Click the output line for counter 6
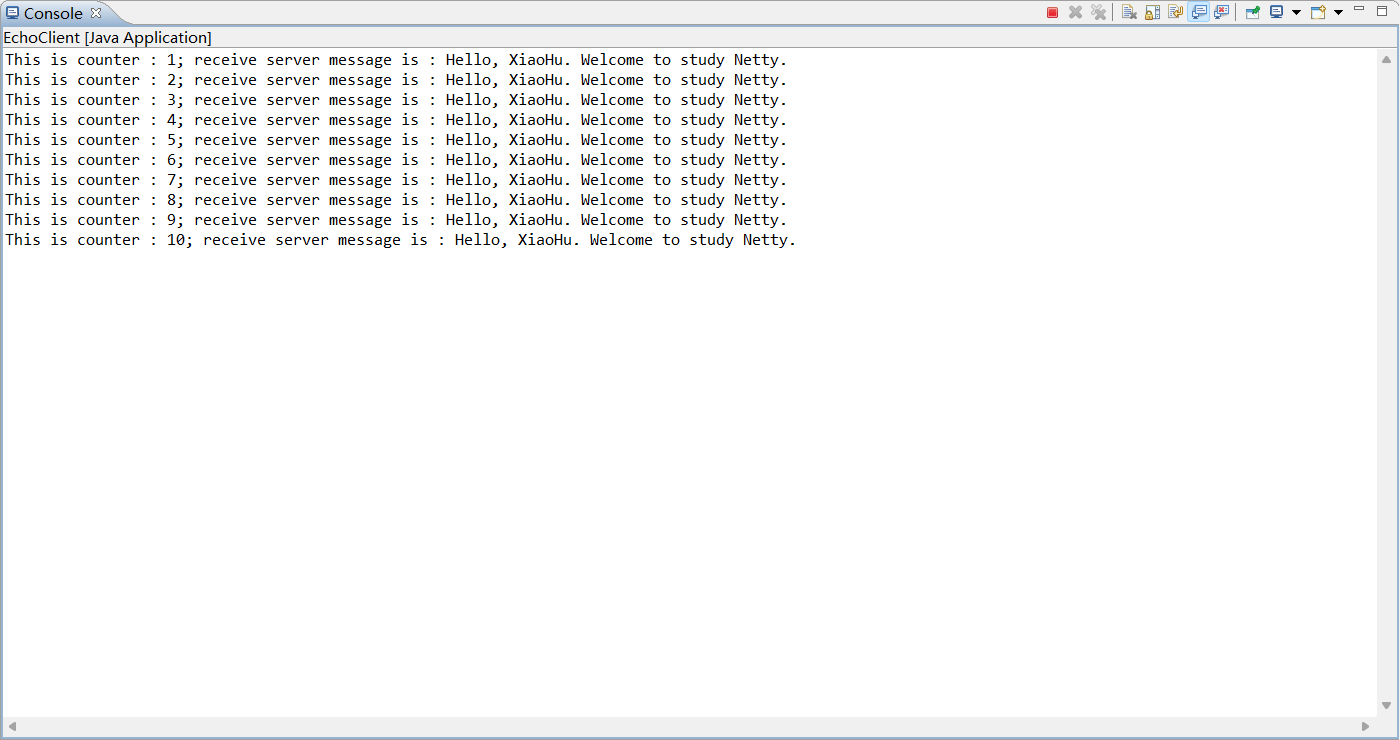 pos(396,160)
